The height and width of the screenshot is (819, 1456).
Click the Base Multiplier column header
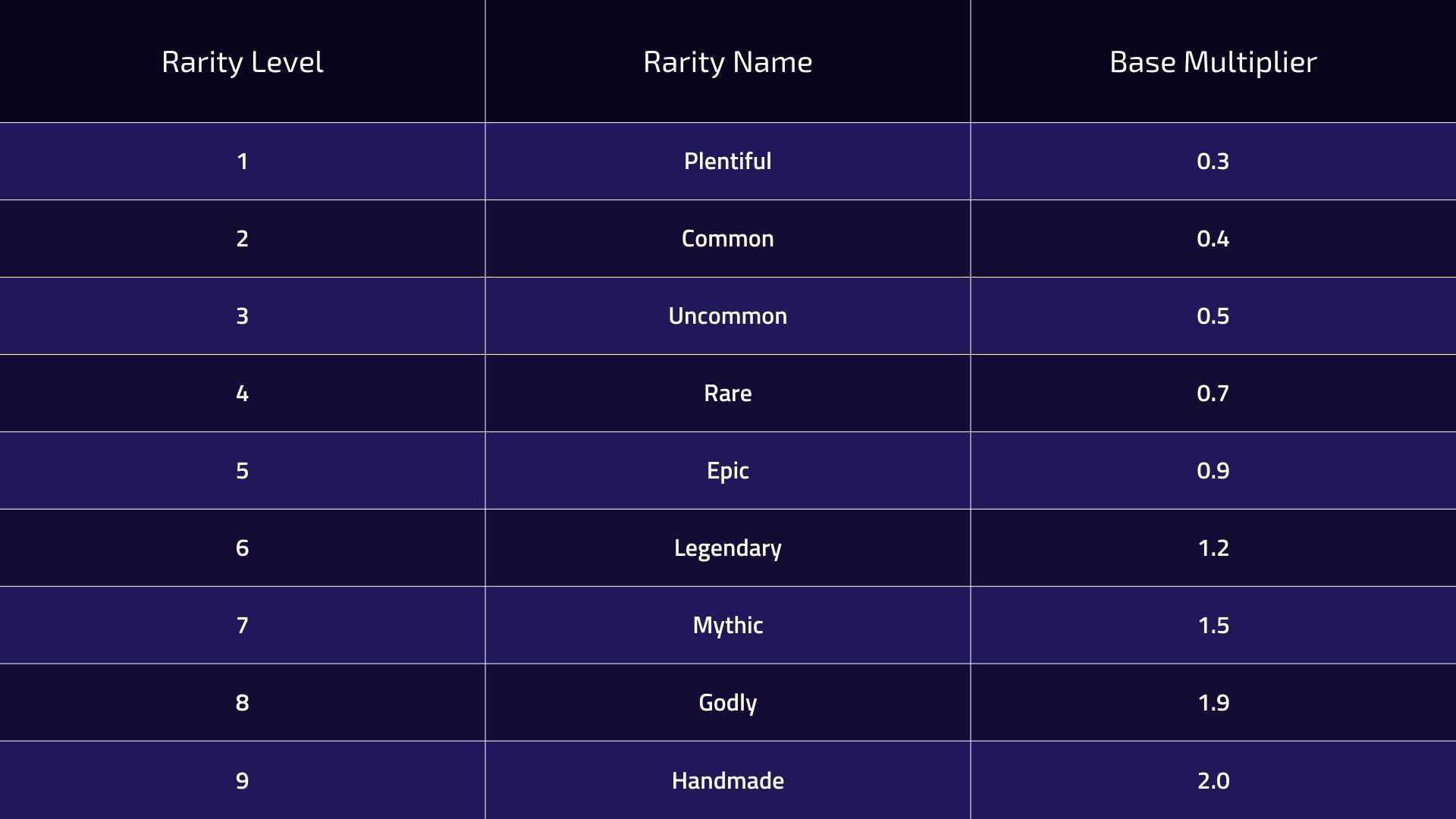click(1213, 61)
